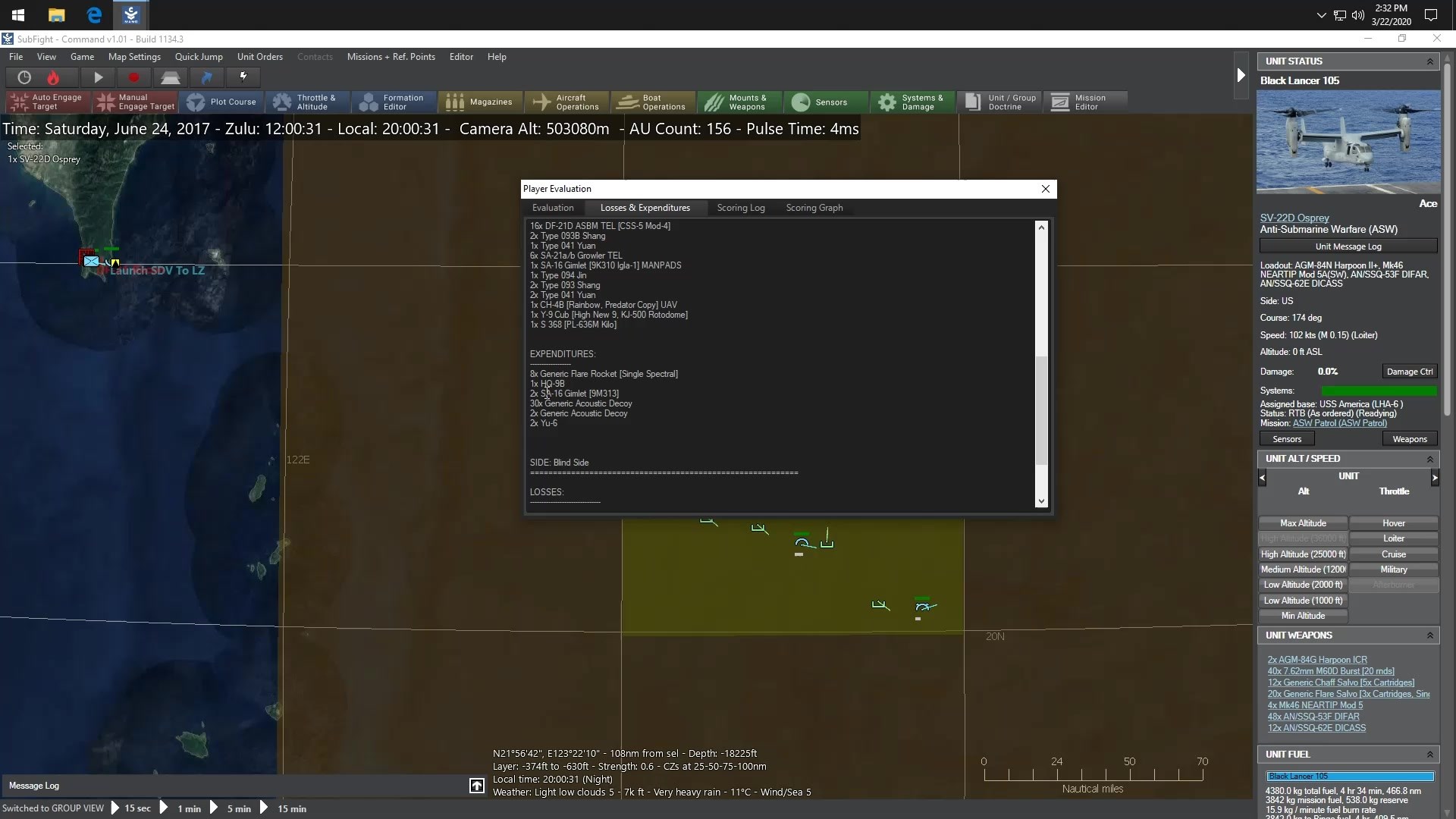Open the Magazines window

pyautogui.click(x=481, y=102)
